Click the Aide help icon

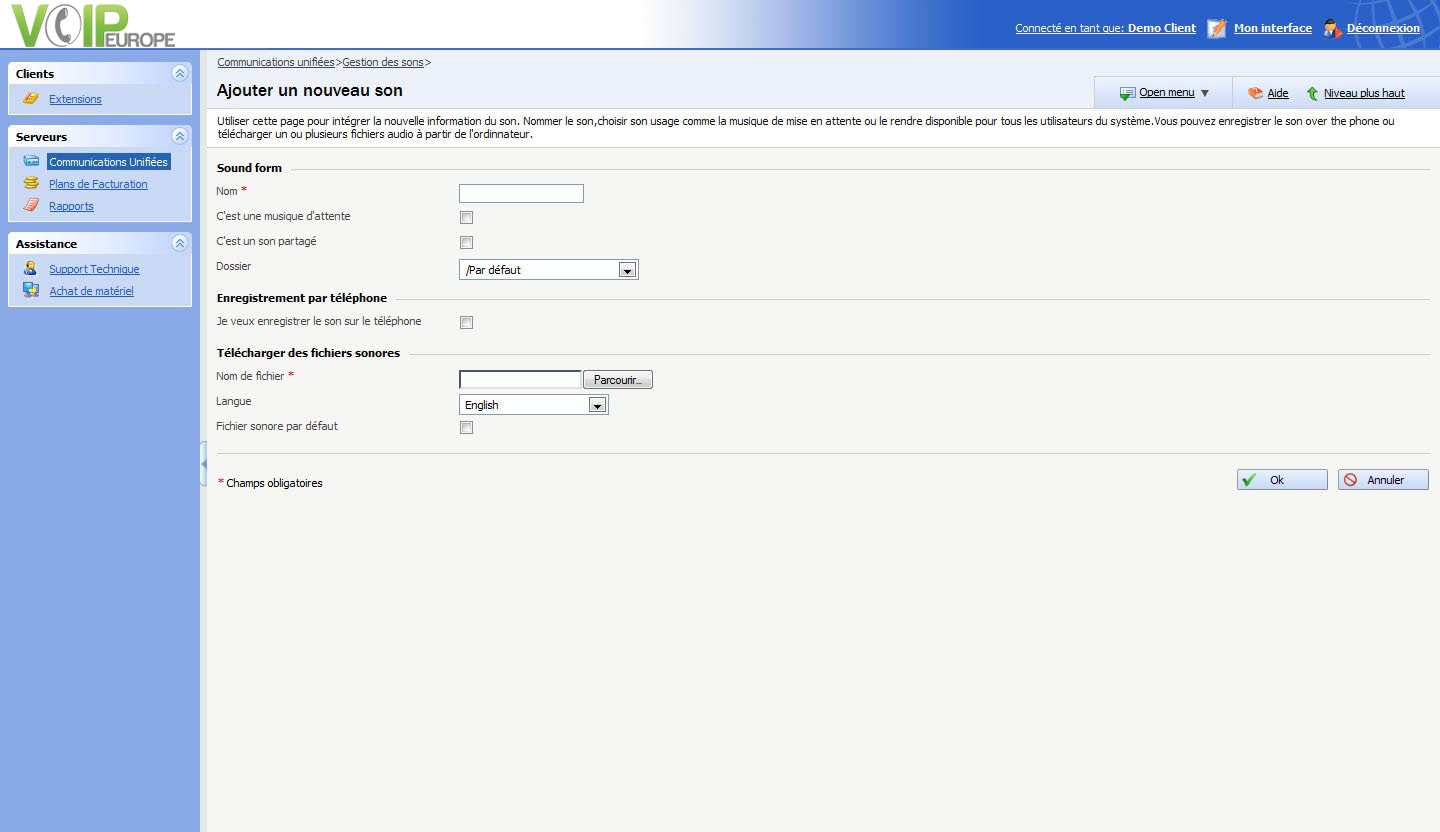tap(1255, 93)
